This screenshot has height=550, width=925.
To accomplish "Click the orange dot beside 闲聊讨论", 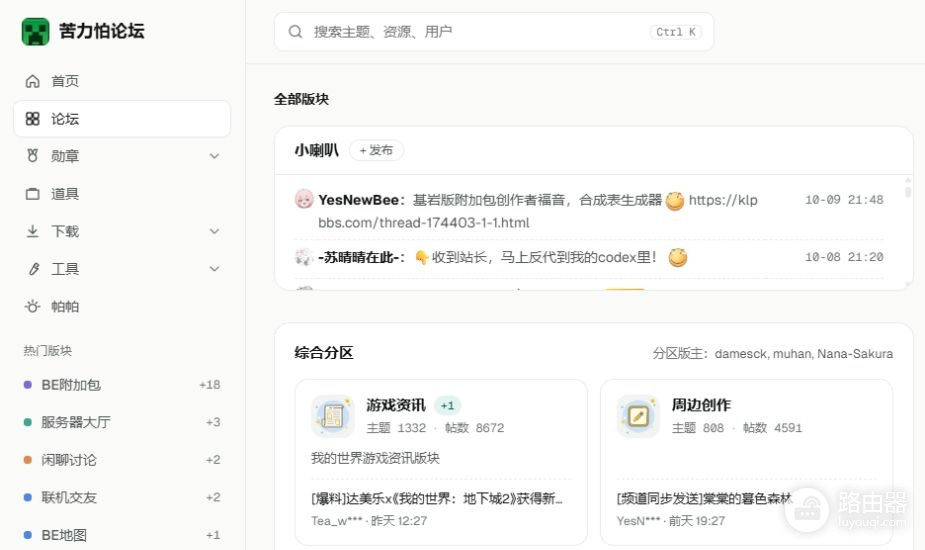I will (27, 460).
